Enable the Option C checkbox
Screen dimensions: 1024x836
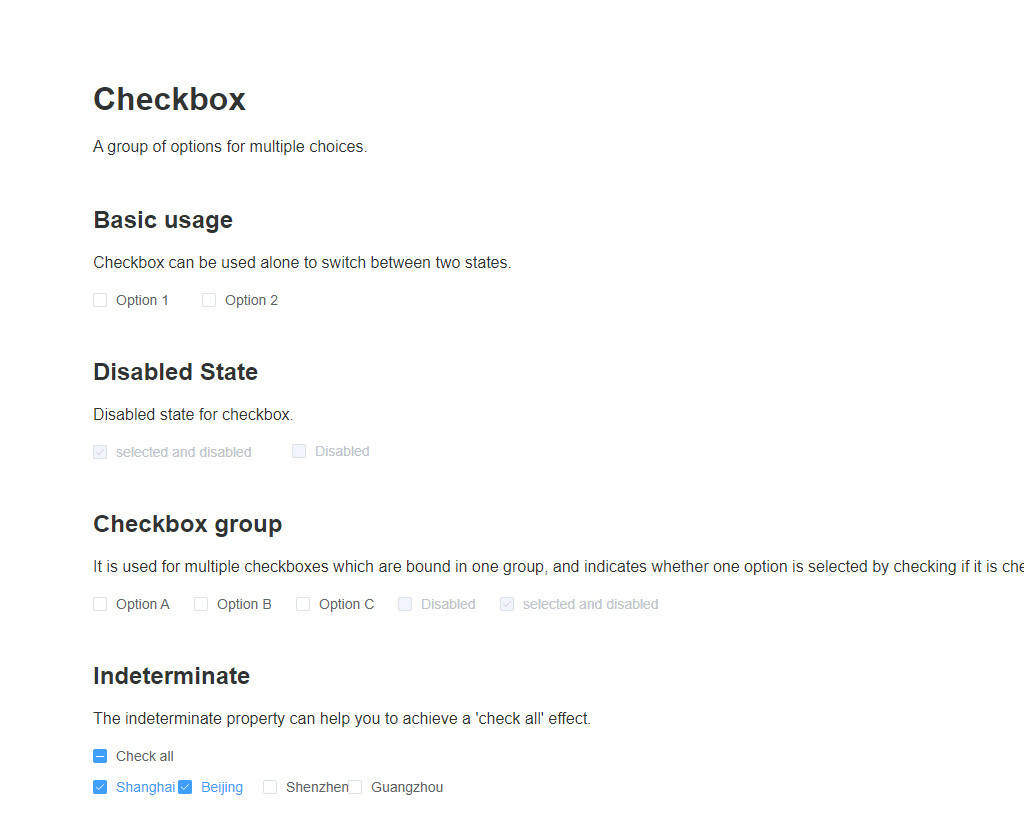click(303, 604)
